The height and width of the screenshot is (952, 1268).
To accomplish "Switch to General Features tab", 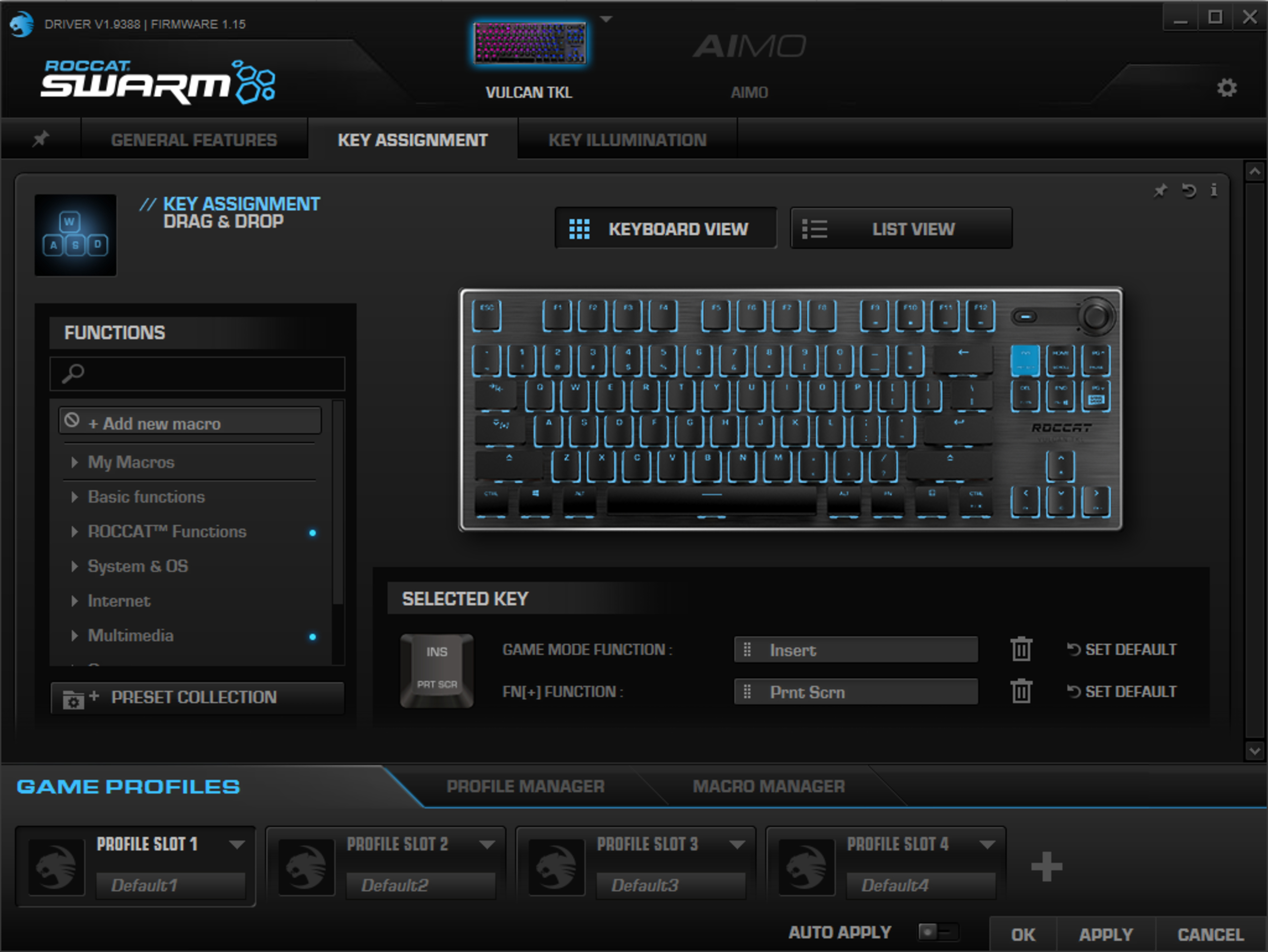I will (x=194, y=140).
